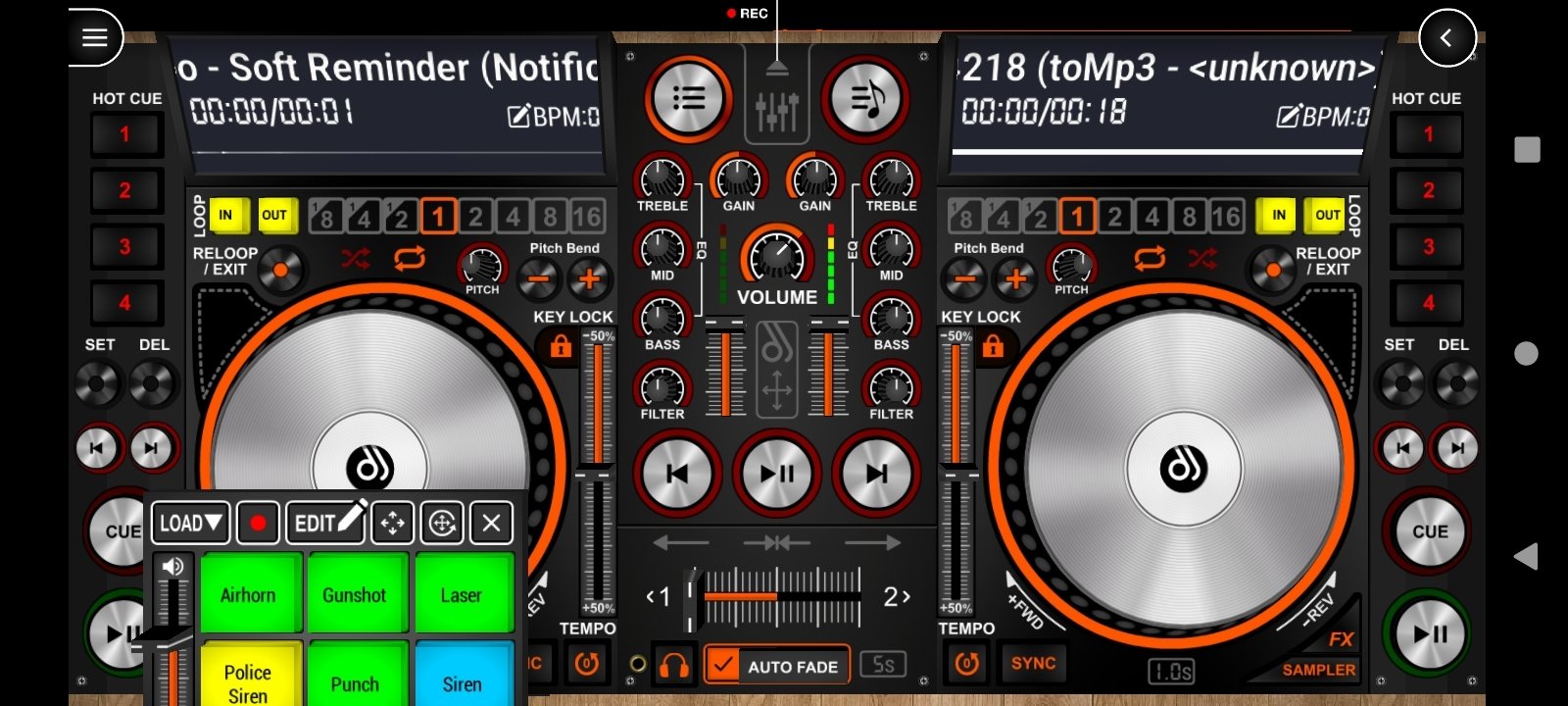Go to previous track on right deck
The width and height of the screenshot is (1568, 706).
[x=1402, y=448]
